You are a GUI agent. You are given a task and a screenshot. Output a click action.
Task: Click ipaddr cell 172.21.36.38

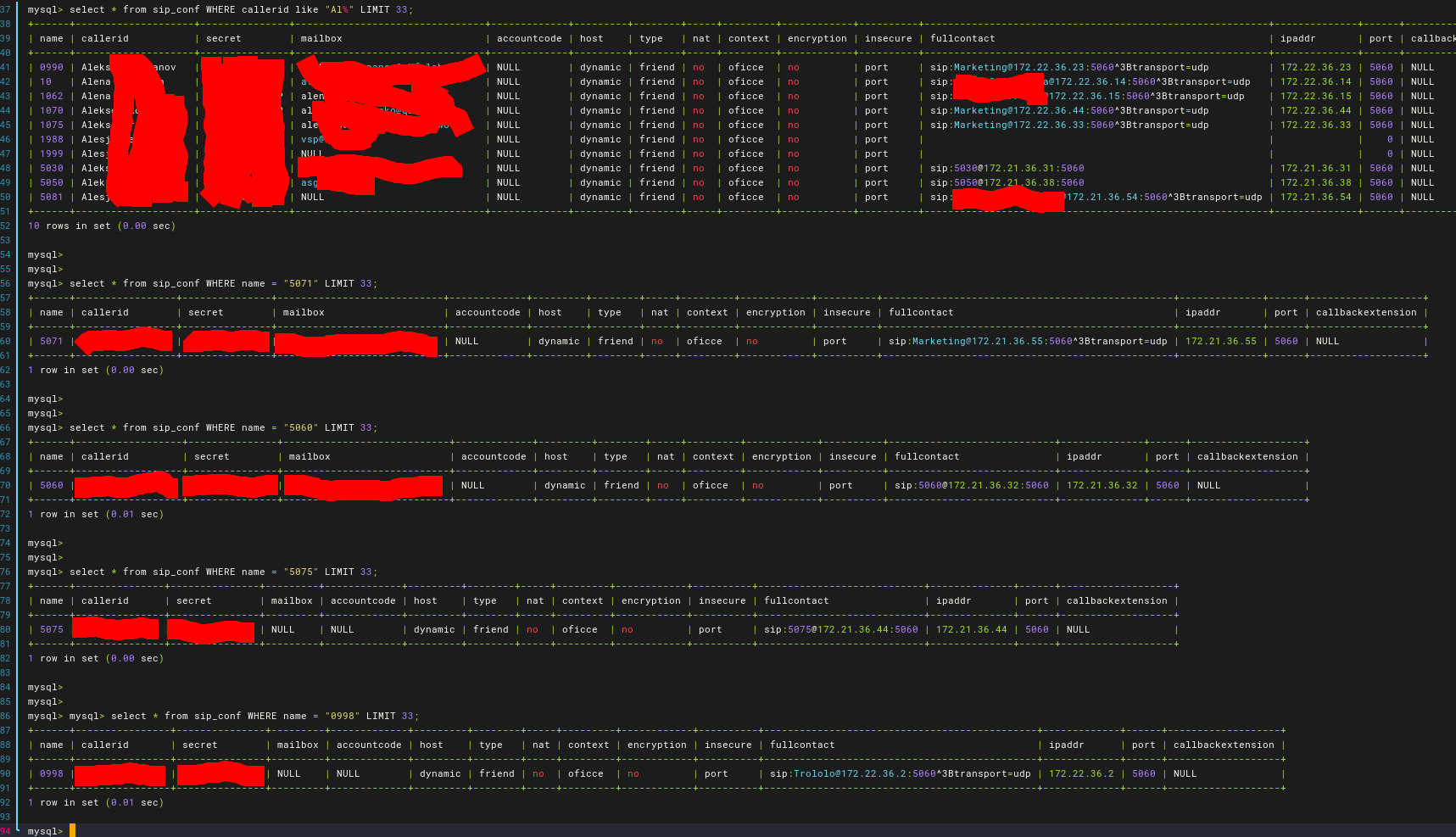tap(1315, 182)
